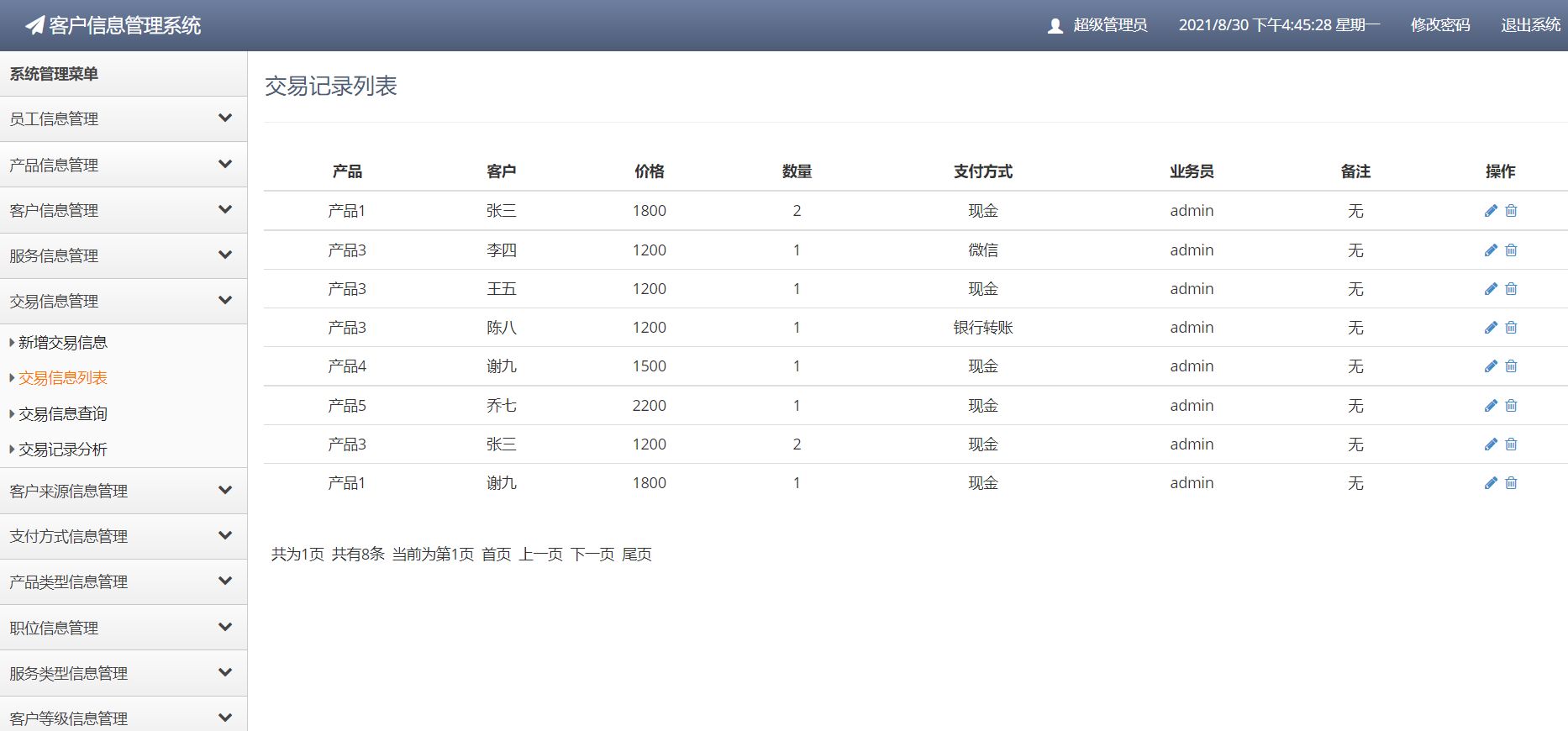The image size is (1568, 731).
Task: Expand 服务信息管理 chevron
Action: coord(225,255)
